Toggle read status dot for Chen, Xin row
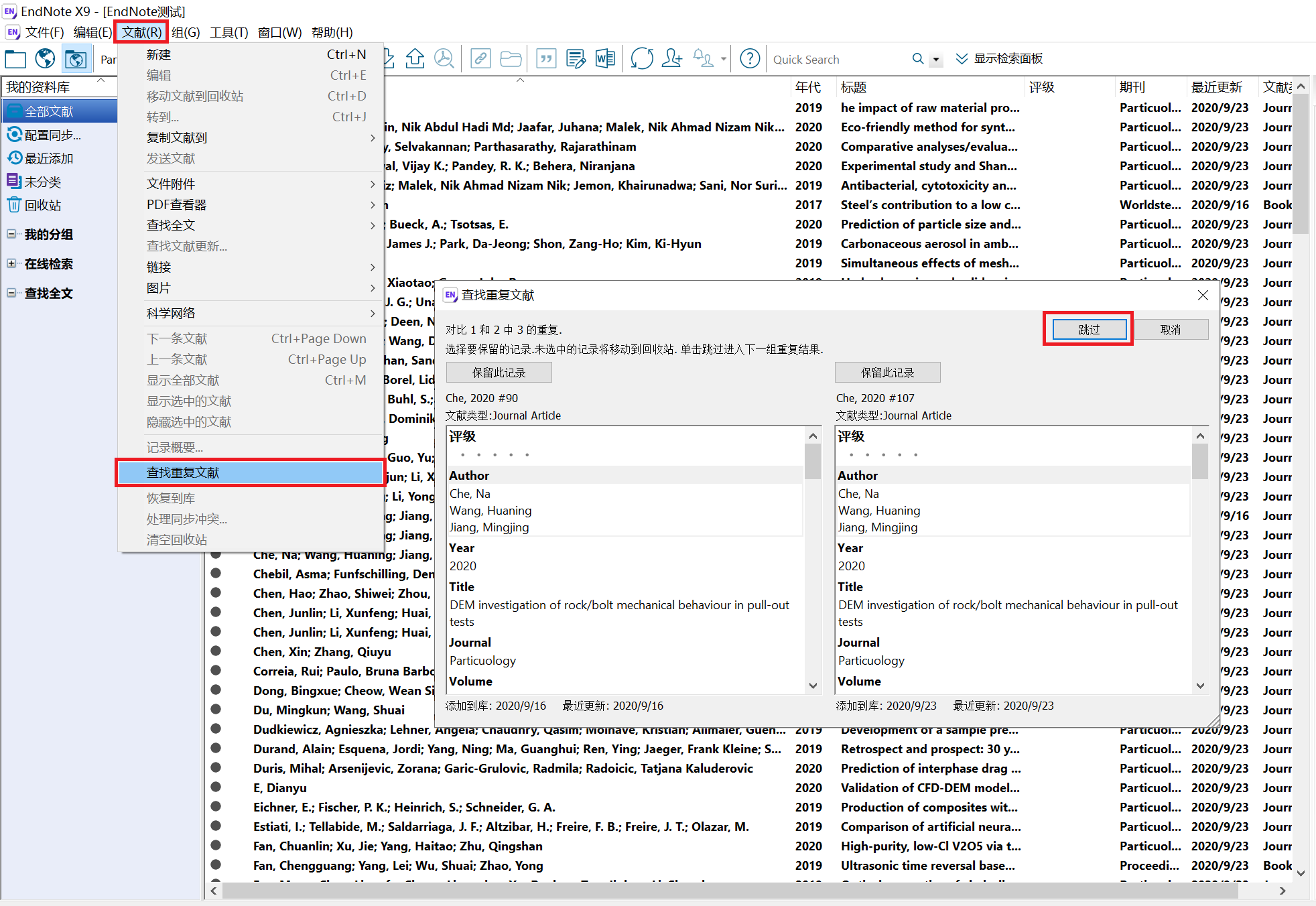 [x=216, y=651]
